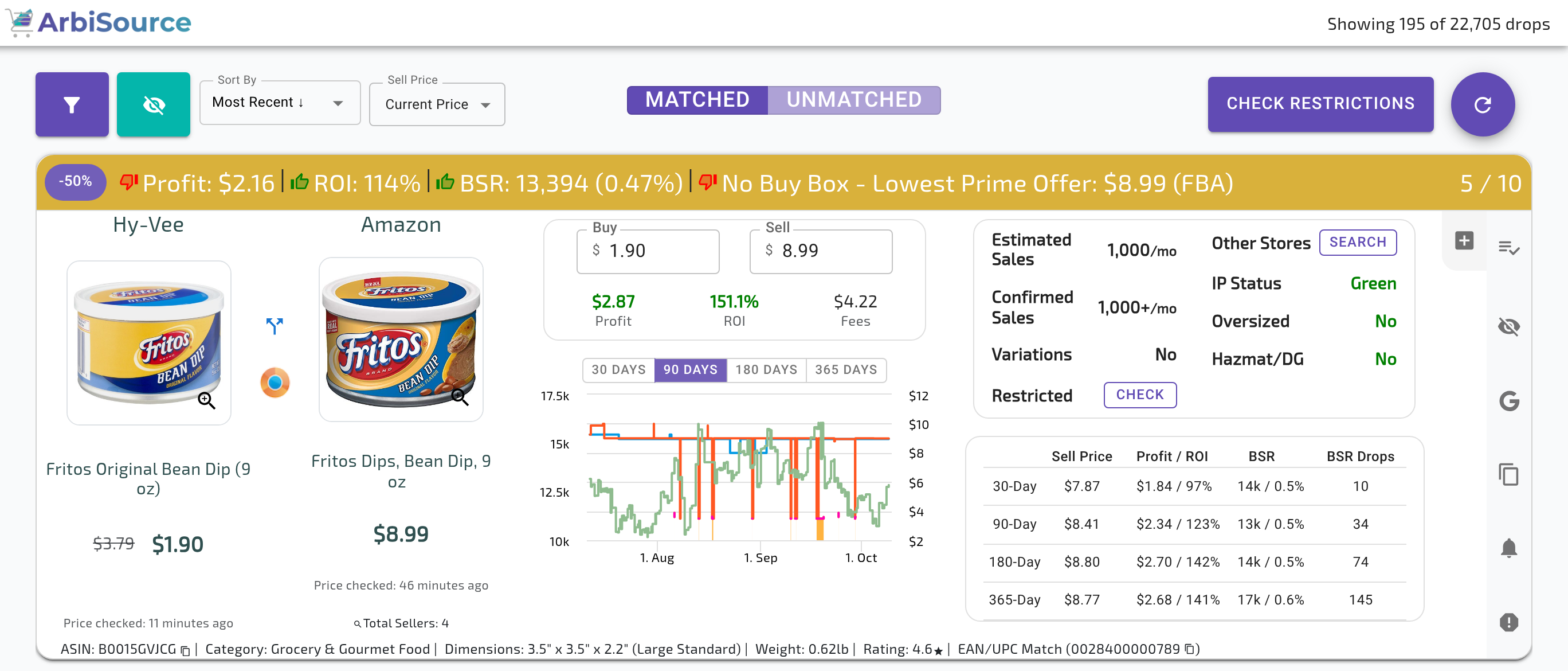The height and width of the screenshot is (671, 1568).
Task: Click the Total Sellers search icon
Action: click(357, 623)
